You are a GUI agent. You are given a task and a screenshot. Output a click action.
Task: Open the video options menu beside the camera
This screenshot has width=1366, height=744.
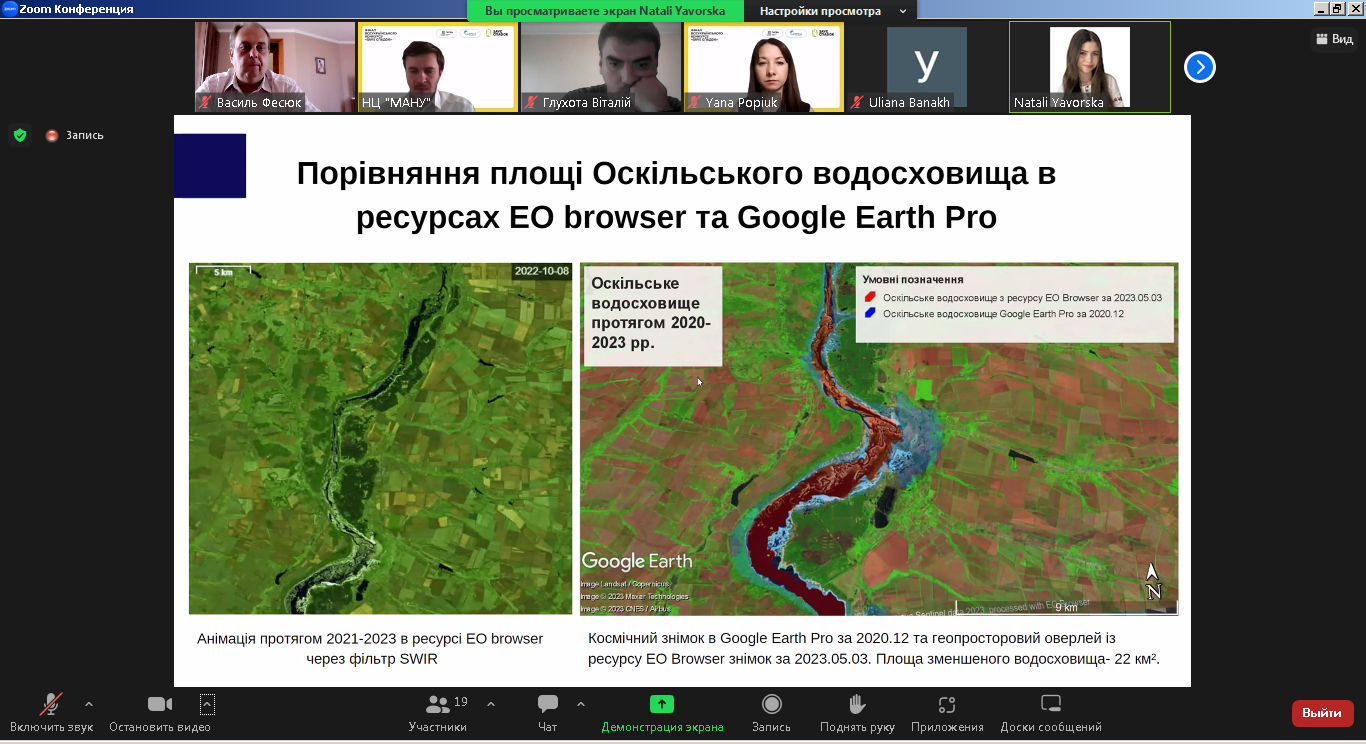(x=207, y=704)
